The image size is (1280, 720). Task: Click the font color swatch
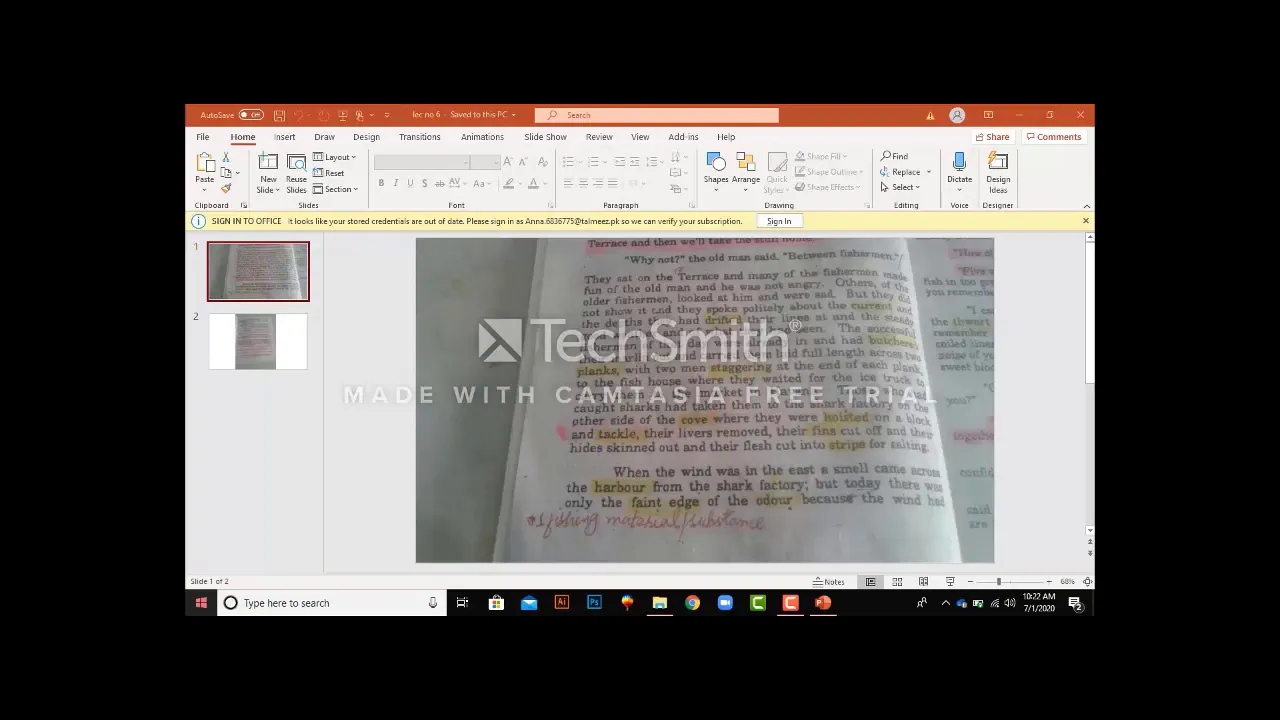[x=532, y=183]
